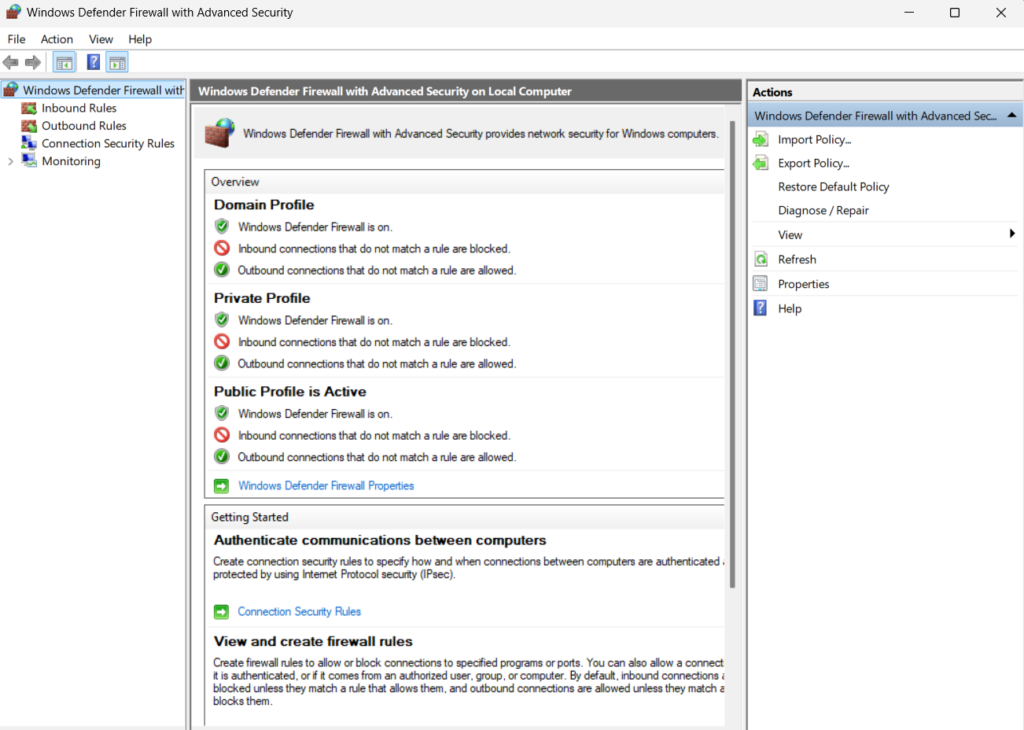Open the Action menu
The image size is (1024, 730).
[57, 39]
